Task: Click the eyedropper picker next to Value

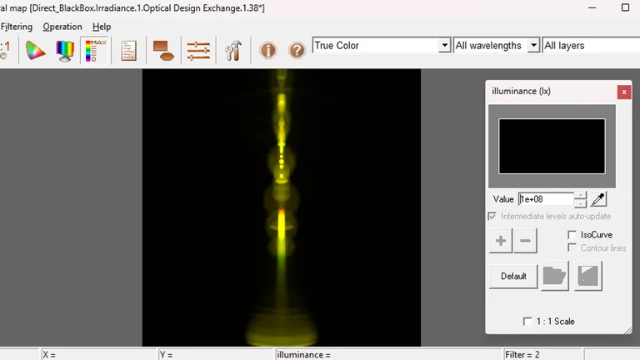Action: [598, 199]
